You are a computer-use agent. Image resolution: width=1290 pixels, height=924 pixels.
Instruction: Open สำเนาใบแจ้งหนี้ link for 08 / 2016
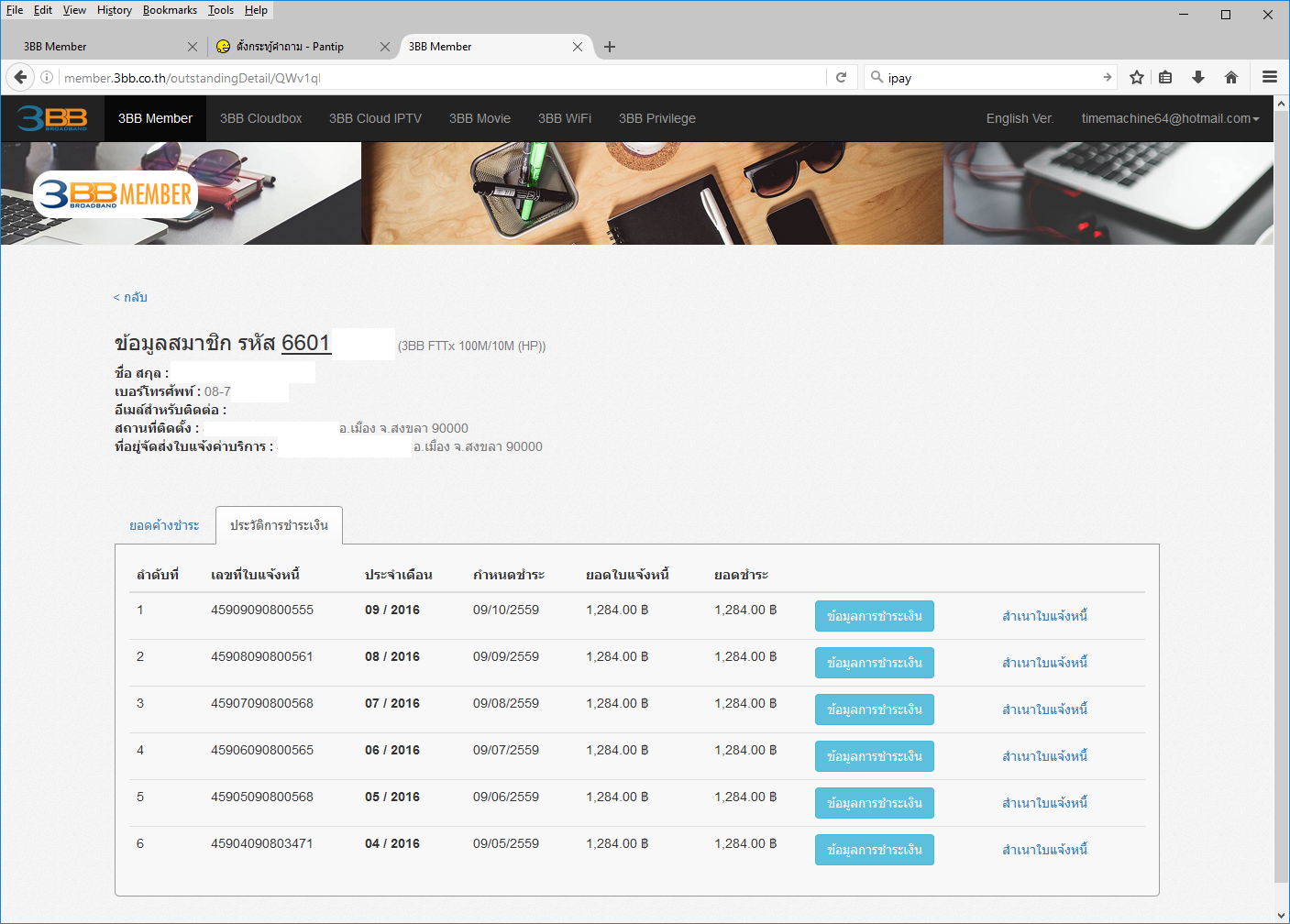tap(1044, 663)
